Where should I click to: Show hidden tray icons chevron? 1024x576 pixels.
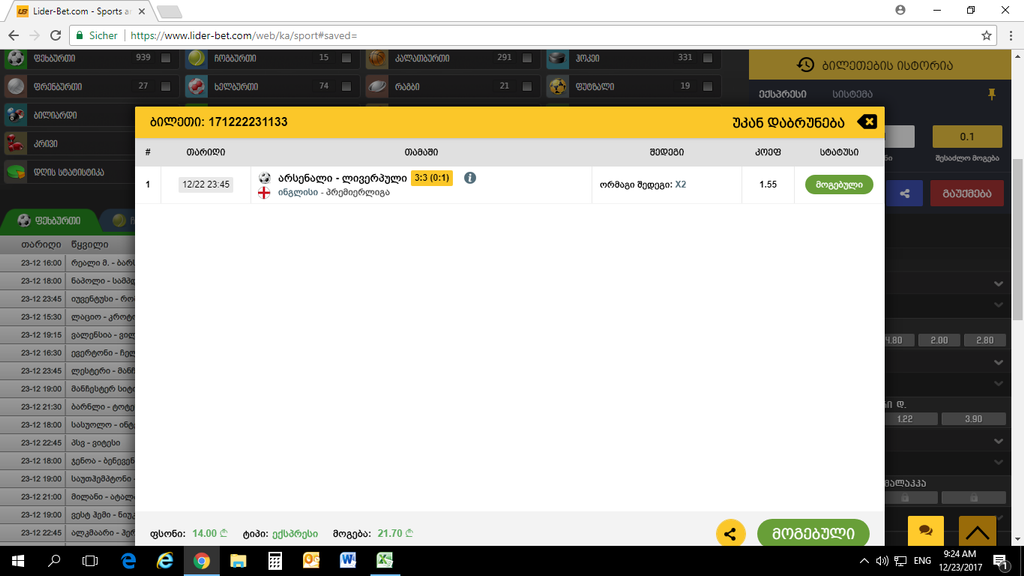click(864, 560)
